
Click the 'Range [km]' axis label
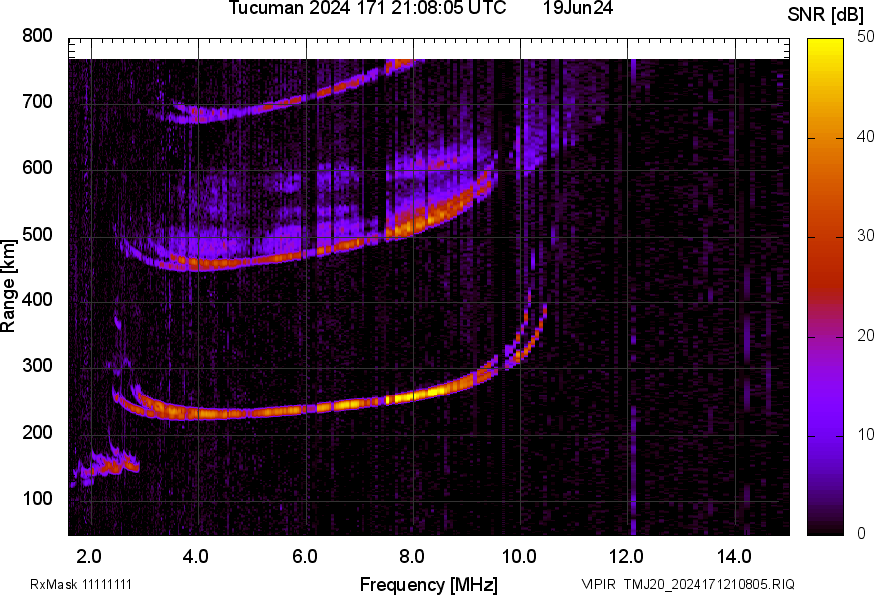pyautogui.click(x=8, y=287)
